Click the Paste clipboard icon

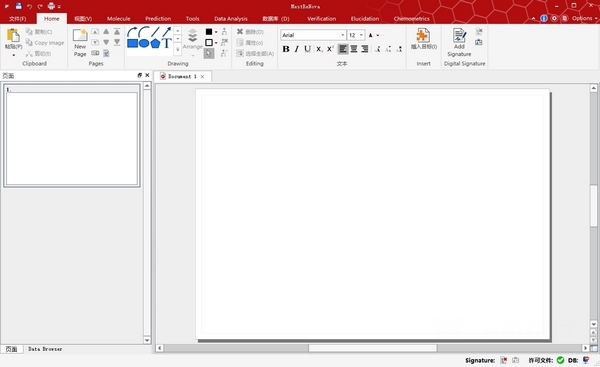click(13, 36)
